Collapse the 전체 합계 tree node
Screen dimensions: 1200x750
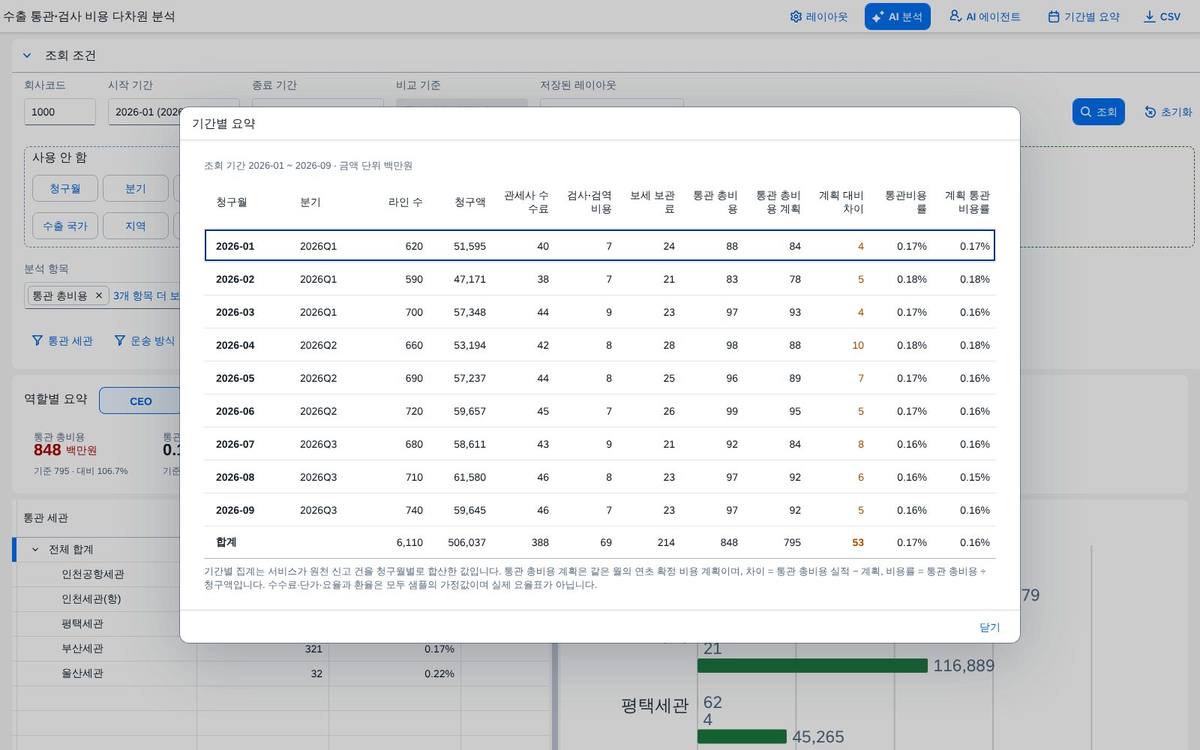(36, 550)
